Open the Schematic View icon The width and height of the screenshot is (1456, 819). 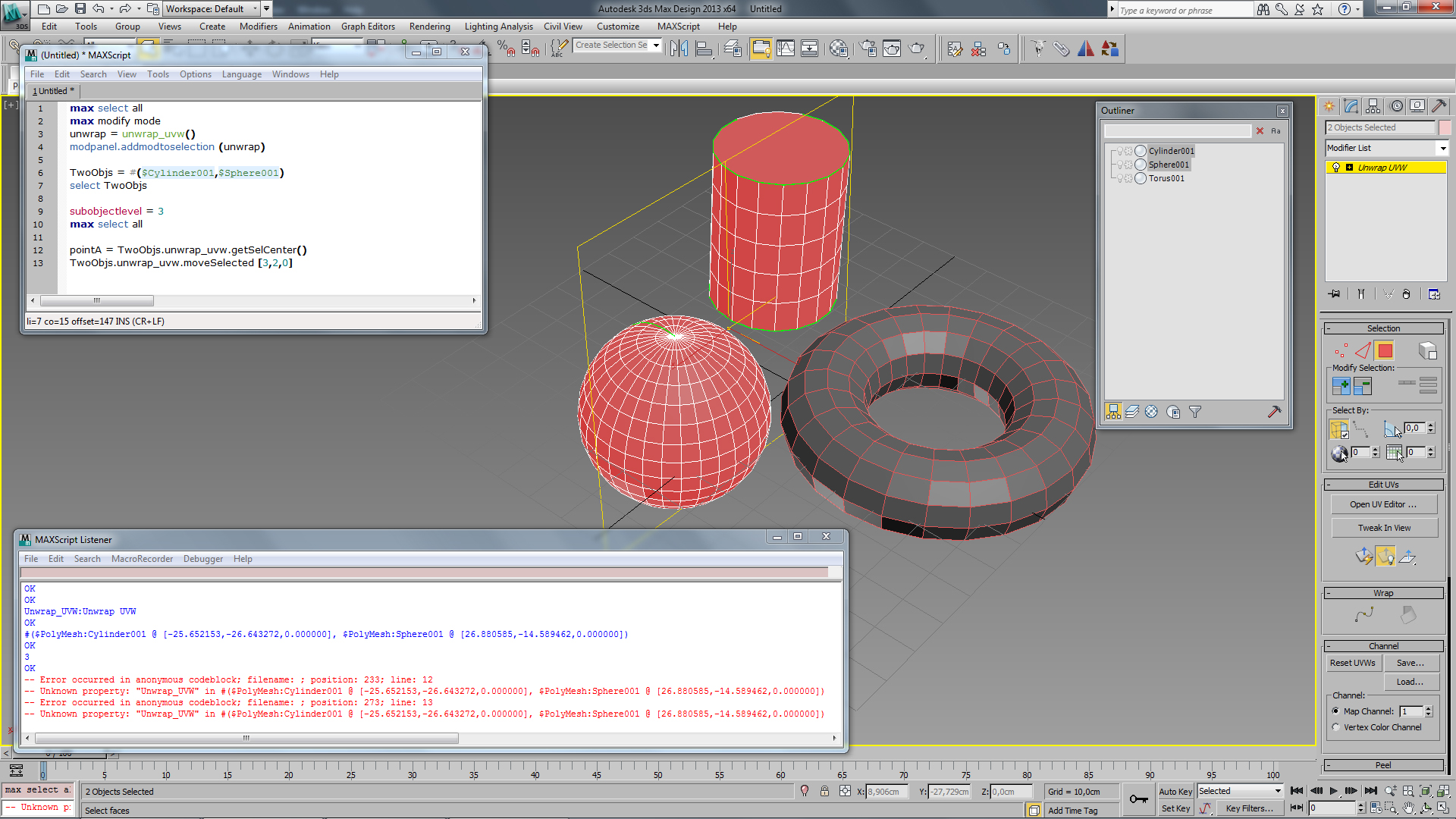click(810, 49)
